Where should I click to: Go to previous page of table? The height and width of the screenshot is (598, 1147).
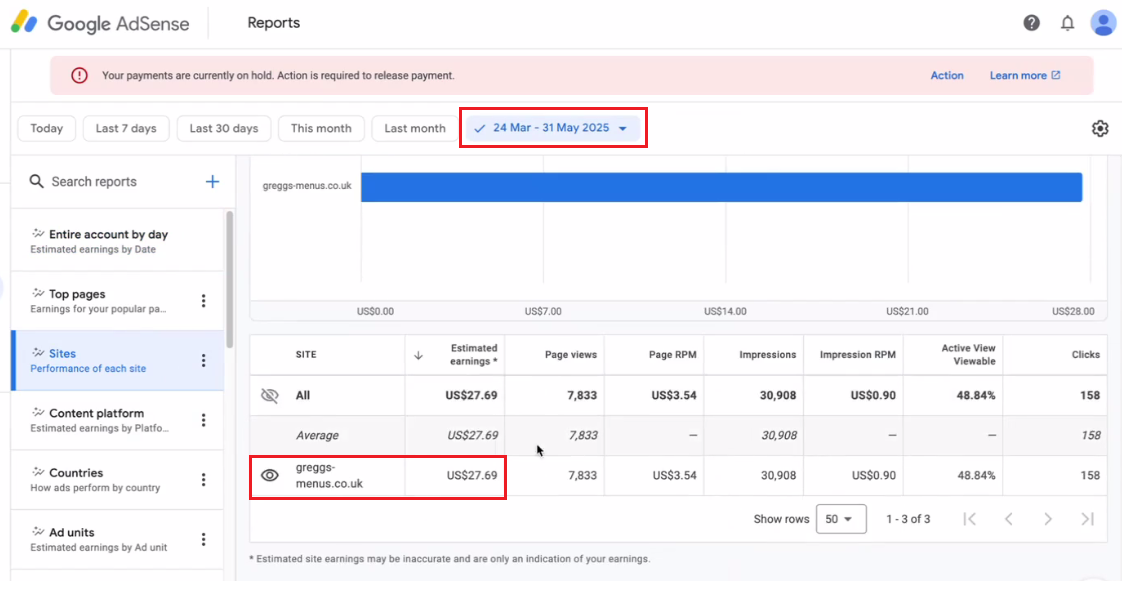click(x=1009, y=519)
